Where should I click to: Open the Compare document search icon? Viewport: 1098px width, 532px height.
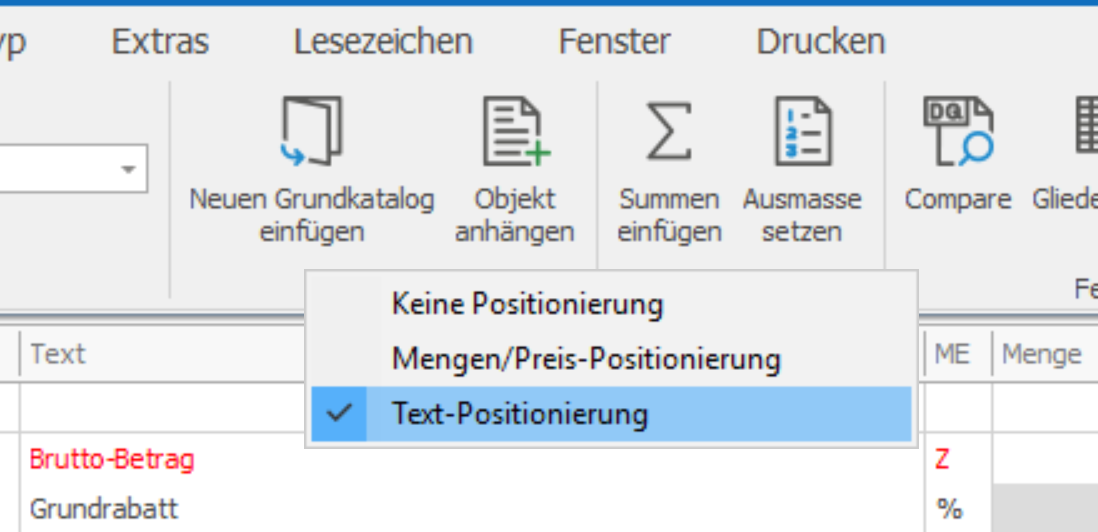(x=958, y=132)
